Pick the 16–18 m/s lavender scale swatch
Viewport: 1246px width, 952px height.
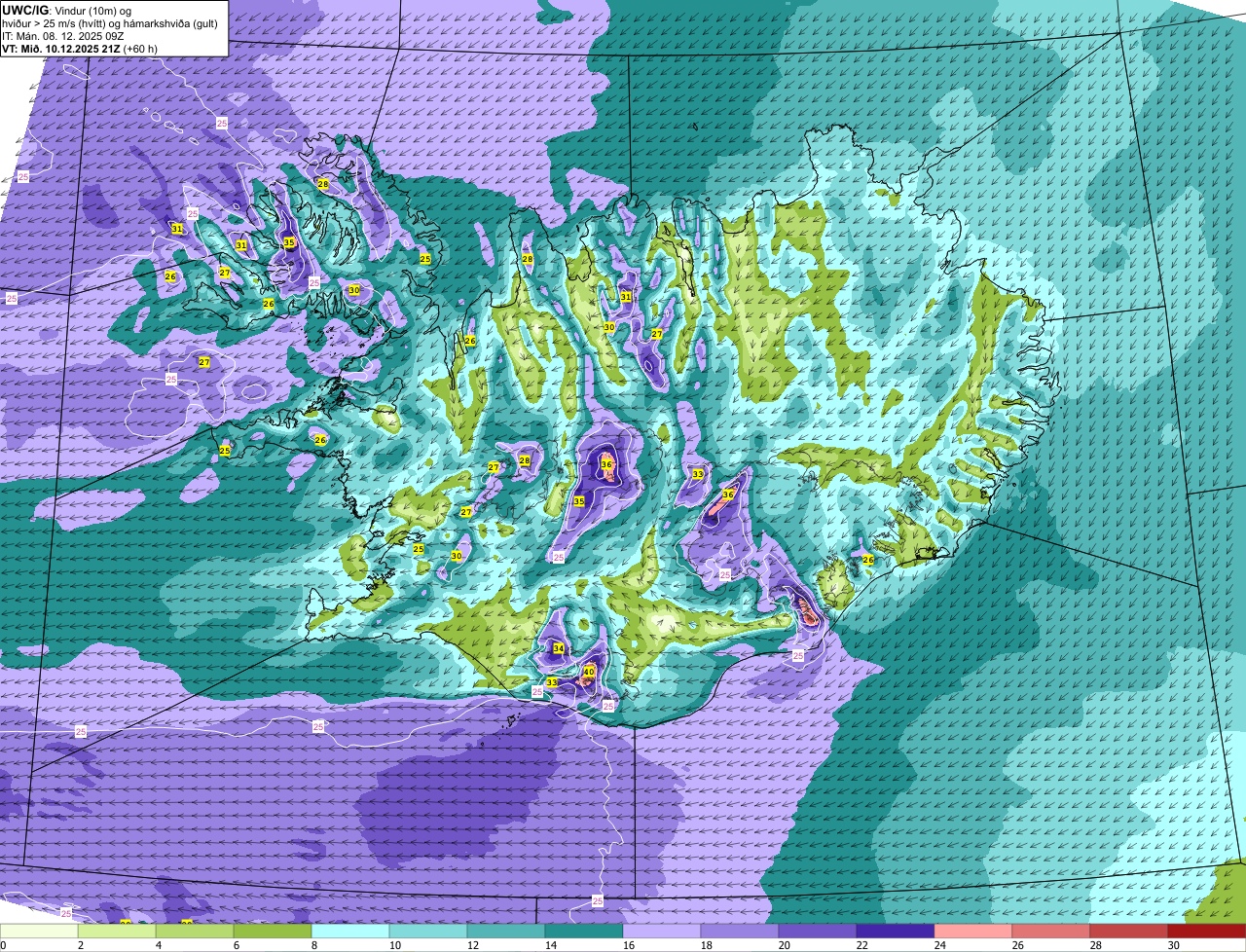tap(662, 931)
